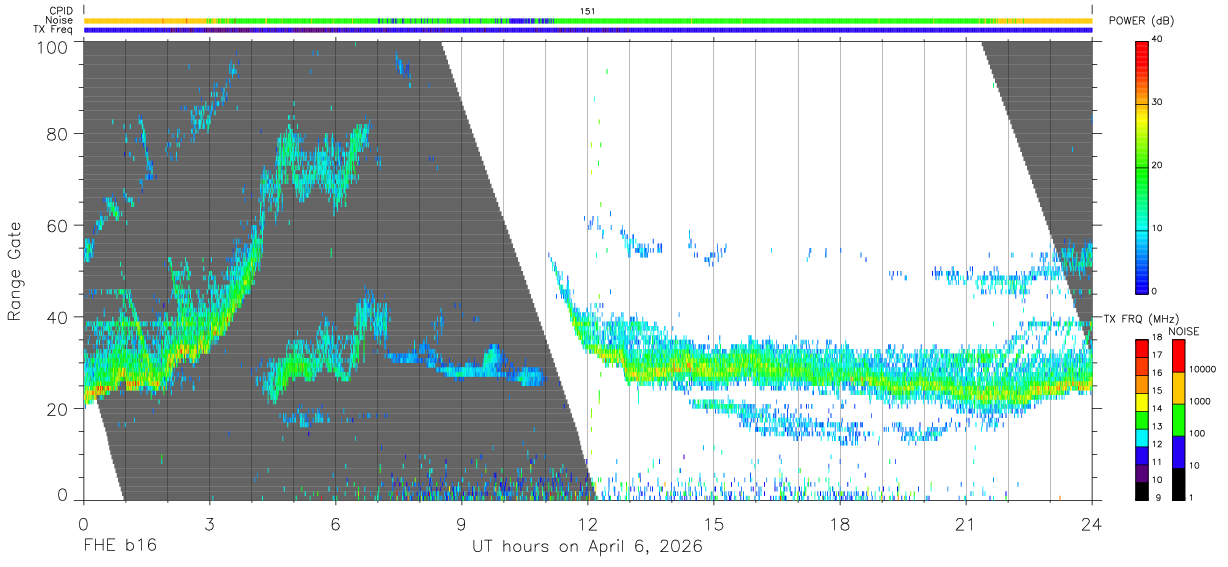Click the orange-green Noise strip above plot
Screen dimensions: 1228x567
[588, 20]
